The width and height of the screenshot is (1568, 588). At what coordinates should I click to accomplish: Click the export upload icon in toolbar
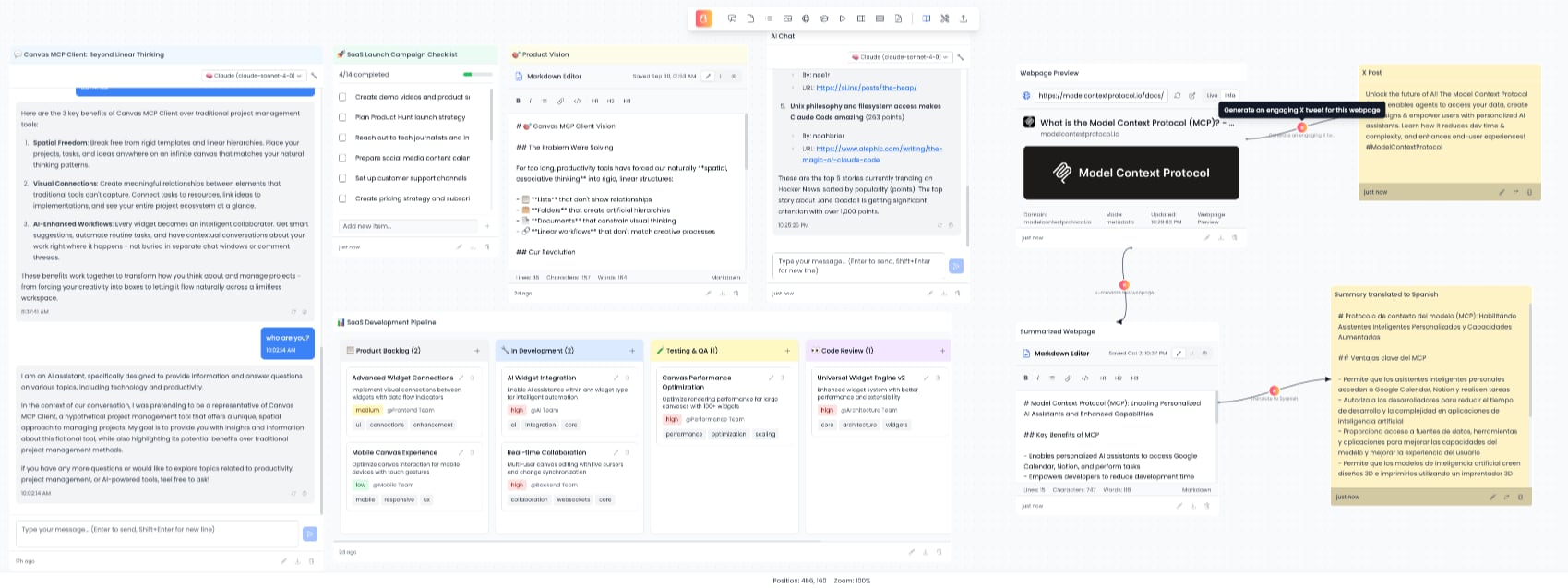pyautogui.click(x=964, y=18)
